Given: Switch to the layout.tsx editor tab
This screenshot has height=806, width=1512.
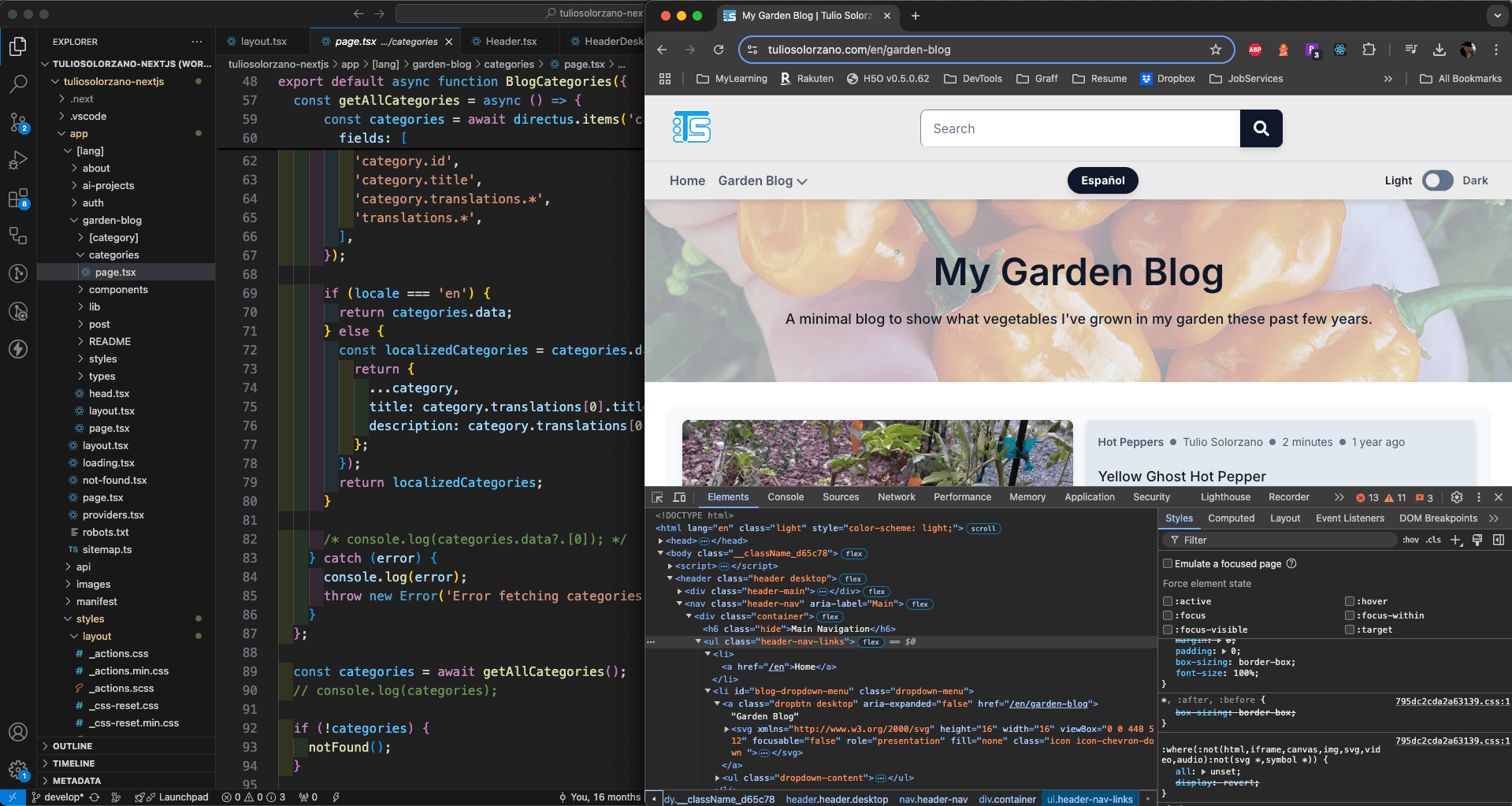Looking at the screenshot, I should pos(263,42).
